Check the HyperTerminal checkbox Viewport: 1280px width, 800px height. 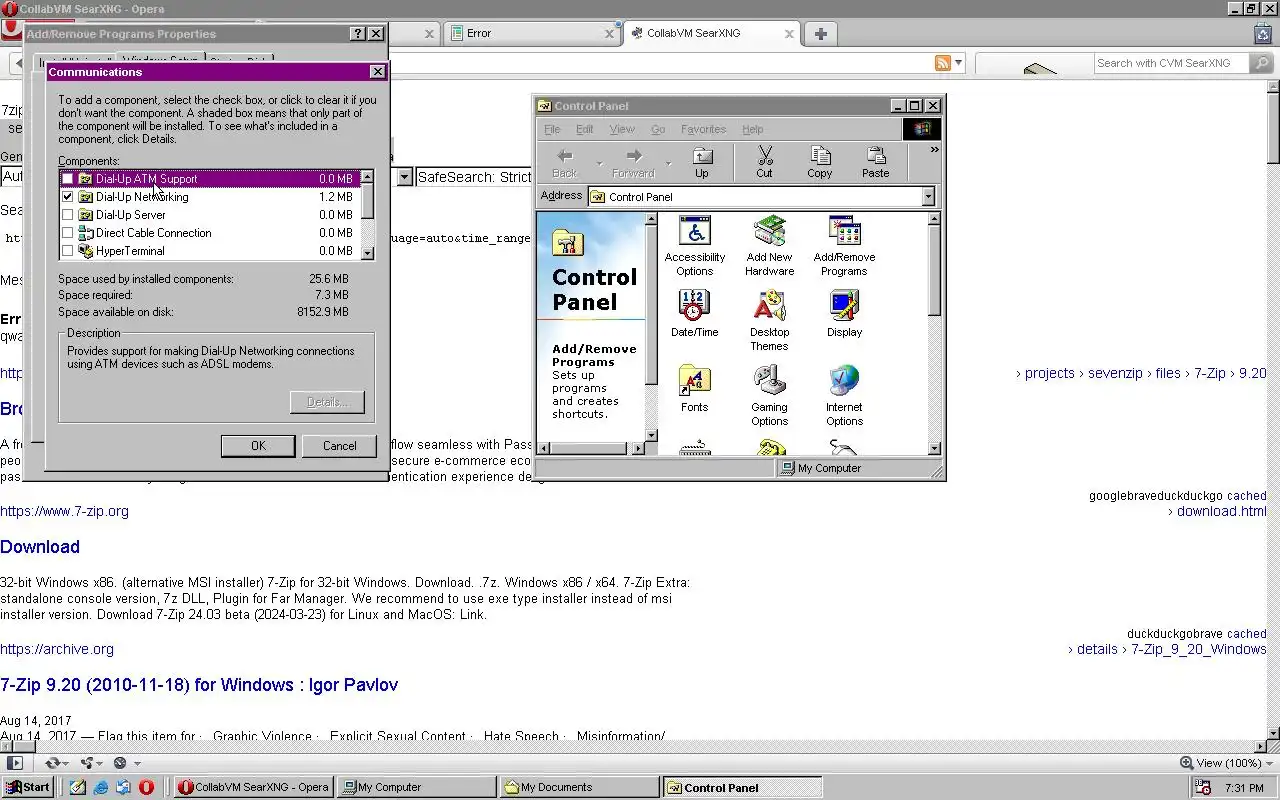pos(68,251)
